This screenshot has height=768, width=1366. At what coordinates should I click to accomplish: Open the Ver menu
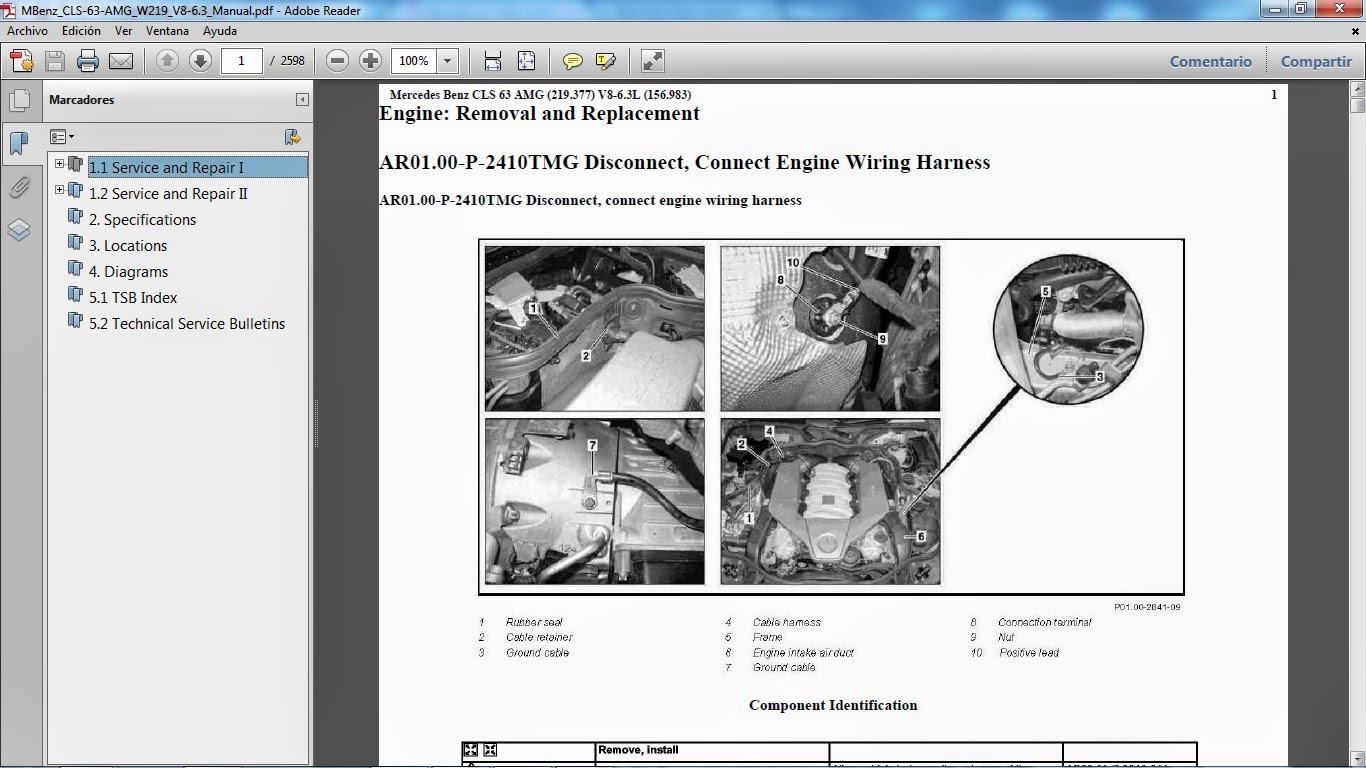pyautogui.click(x=124, y=31)
